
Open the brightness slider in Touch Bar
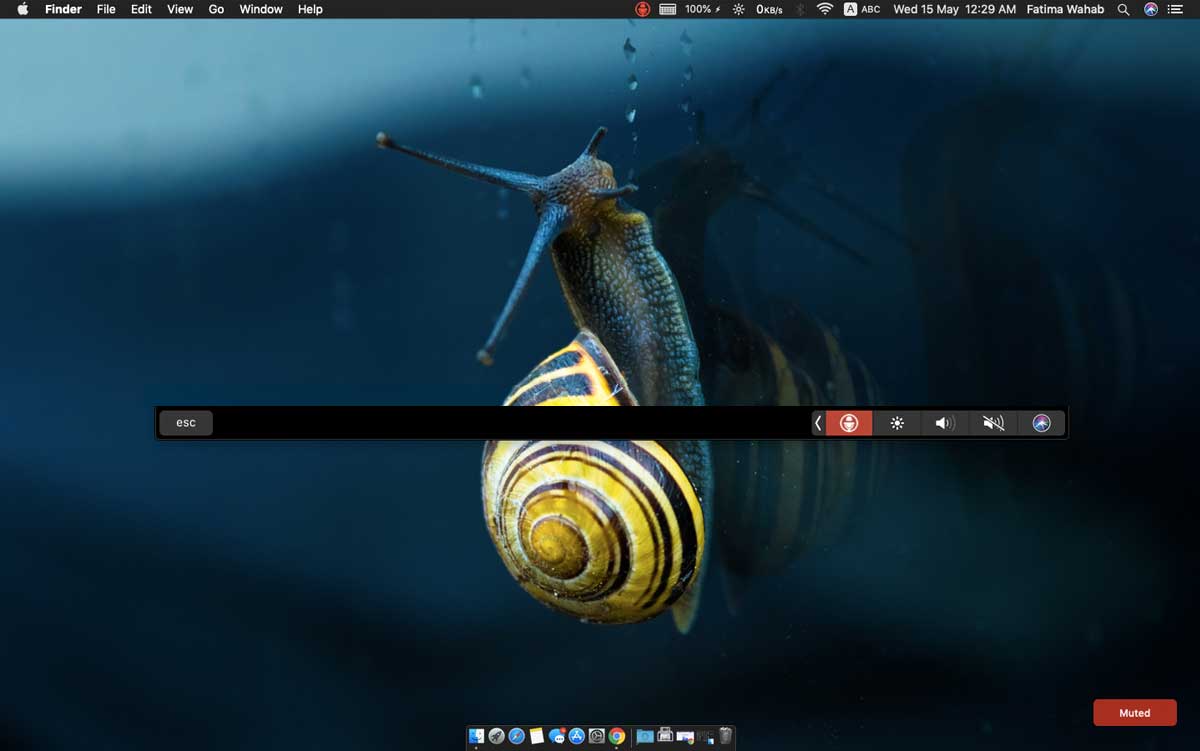point(897,423)
